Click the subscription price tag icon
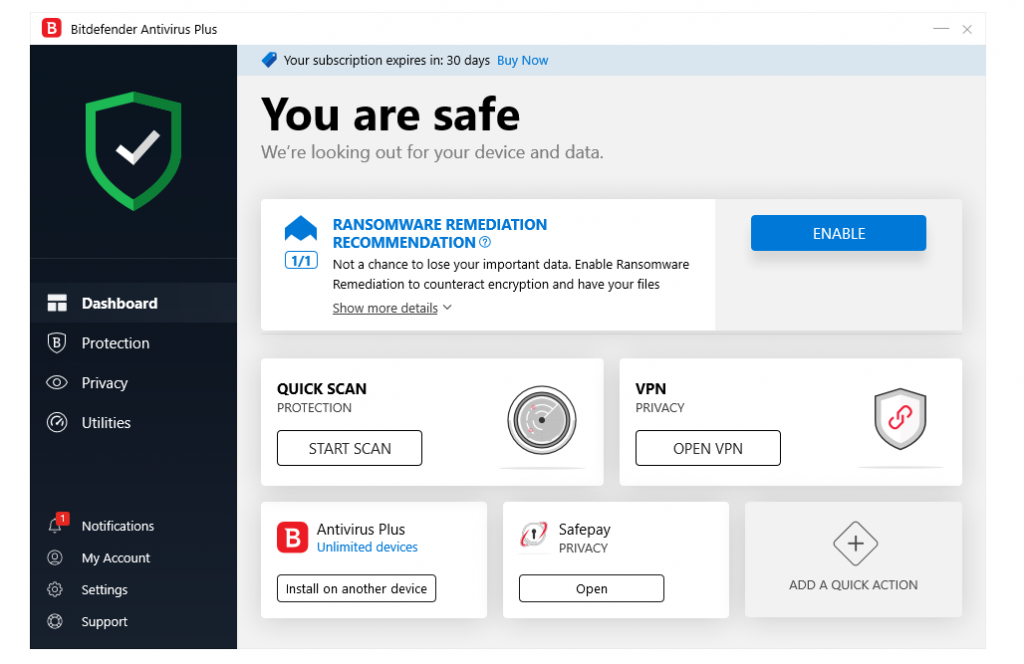The width and height of the screenshot is (1024, 664). coord(269,60)
